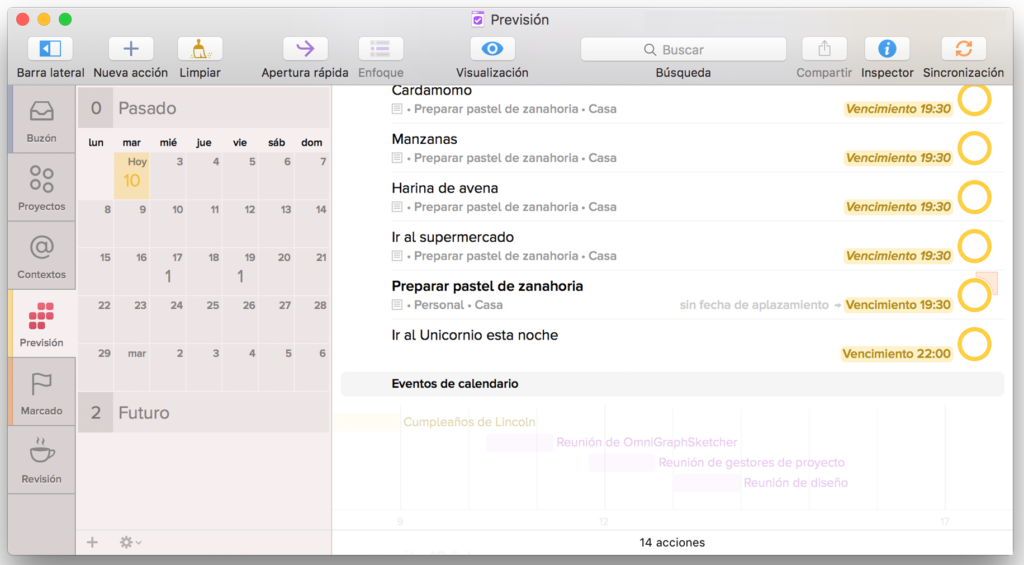Open the Visualización eye icon

pyautogui.click(x=492, y=49)
